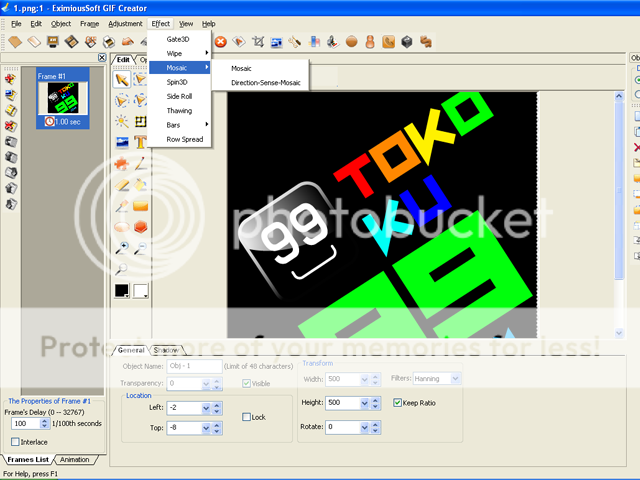Uncheck the Keep Ratio checkbox
Viewport: 640px width, 480px height.
[397, 403]
